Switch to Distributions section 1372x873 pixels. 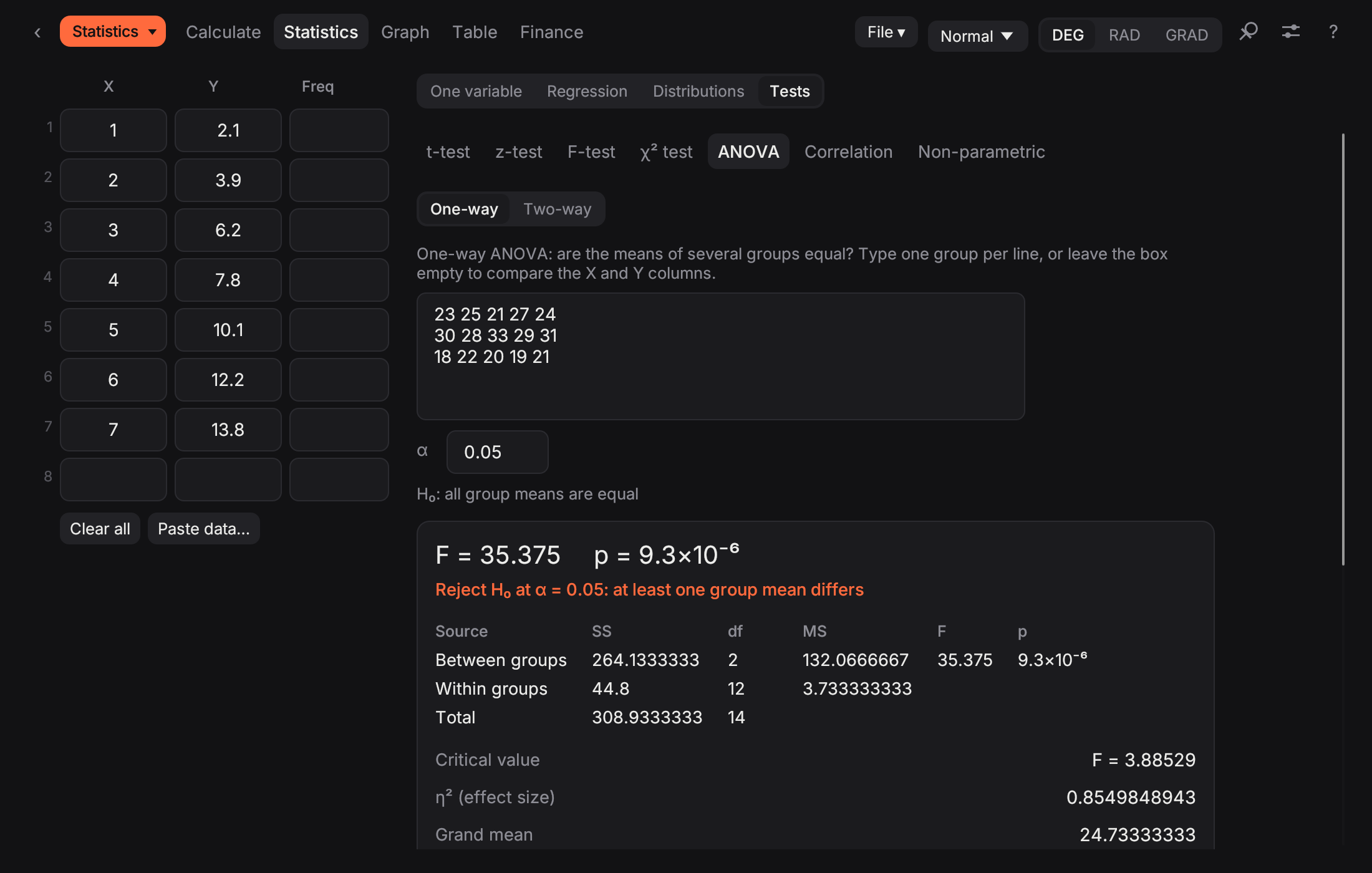pos(698,91)
